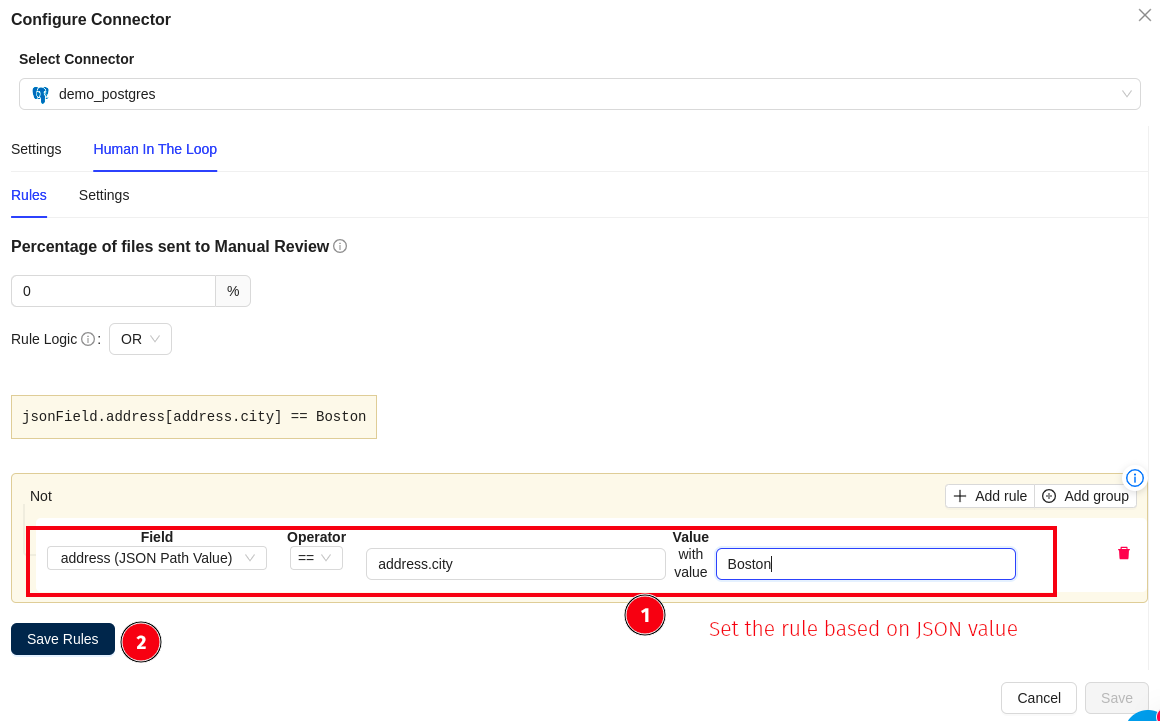Click the Cancel button

(x=1038, y=698)
